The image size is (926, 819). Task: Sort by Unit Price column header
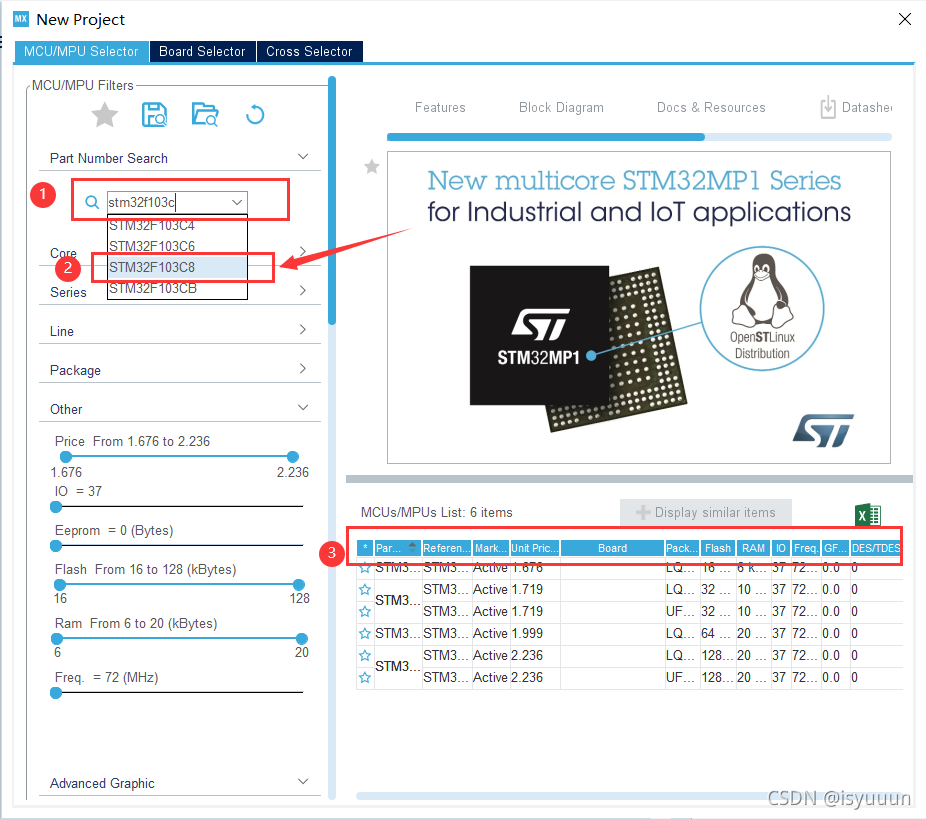point(534,548)
